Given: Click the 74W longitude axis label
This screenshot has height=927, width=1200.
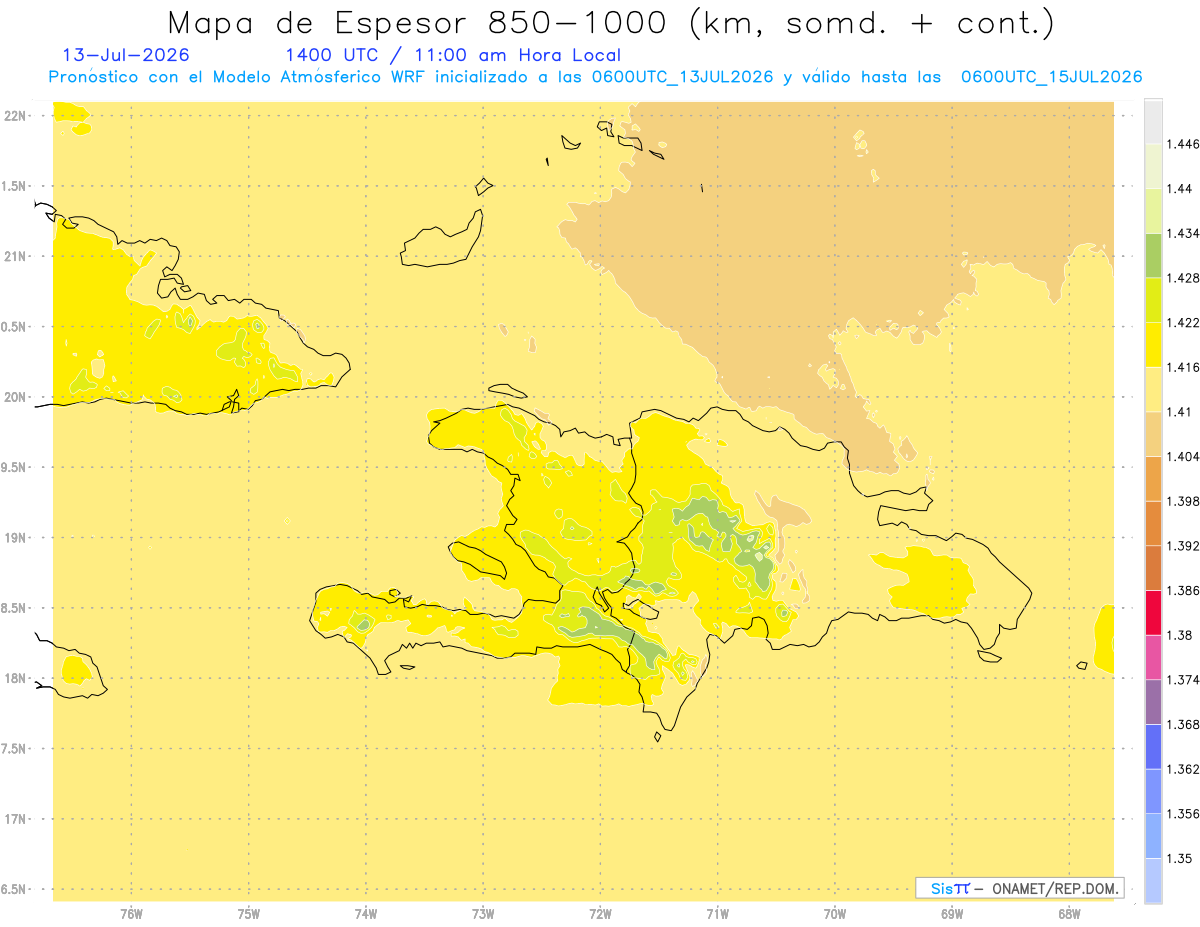Looking at the screenshot, I should click(x=365, y=913).
